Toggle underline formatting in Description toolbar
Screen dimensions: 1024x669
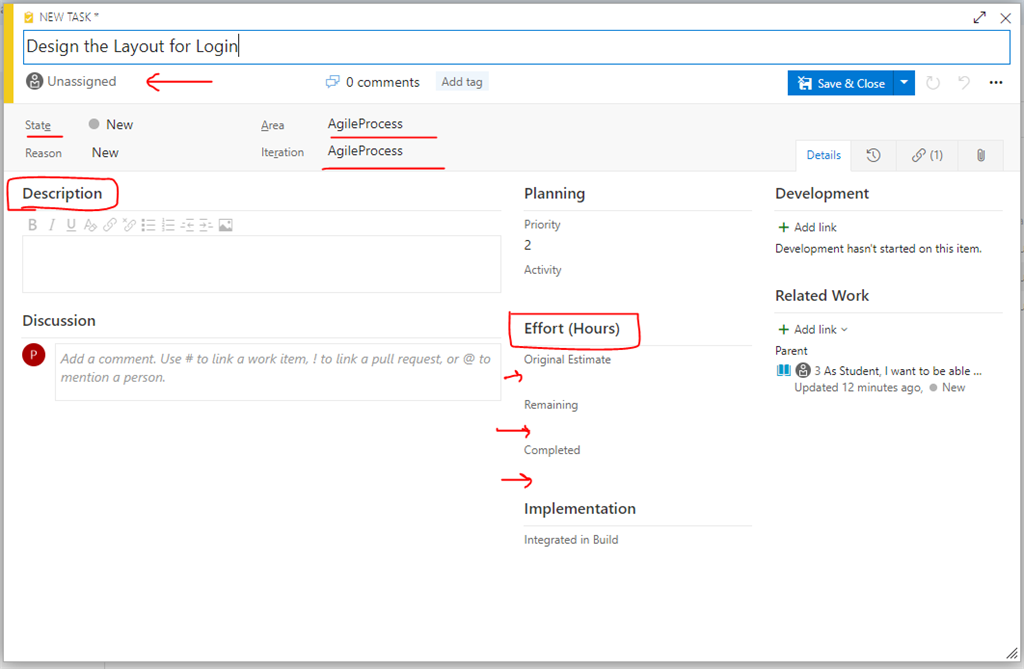(71, 225)
